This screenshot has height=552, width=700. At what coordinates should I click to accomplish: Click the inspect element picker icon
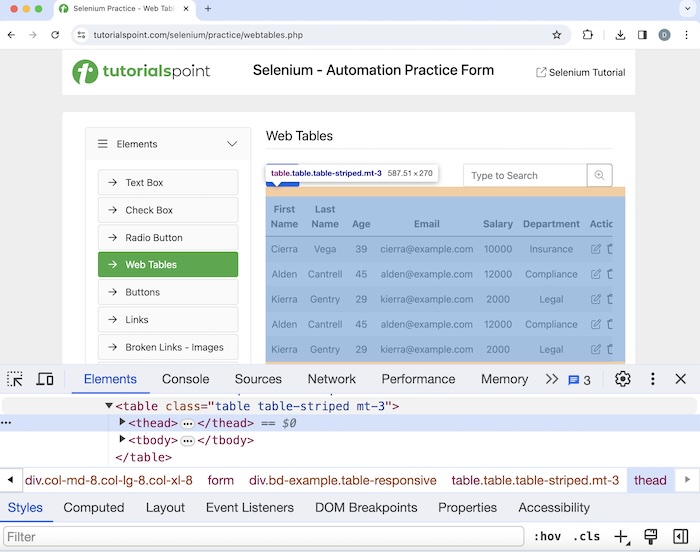click(x=15, y=379)
